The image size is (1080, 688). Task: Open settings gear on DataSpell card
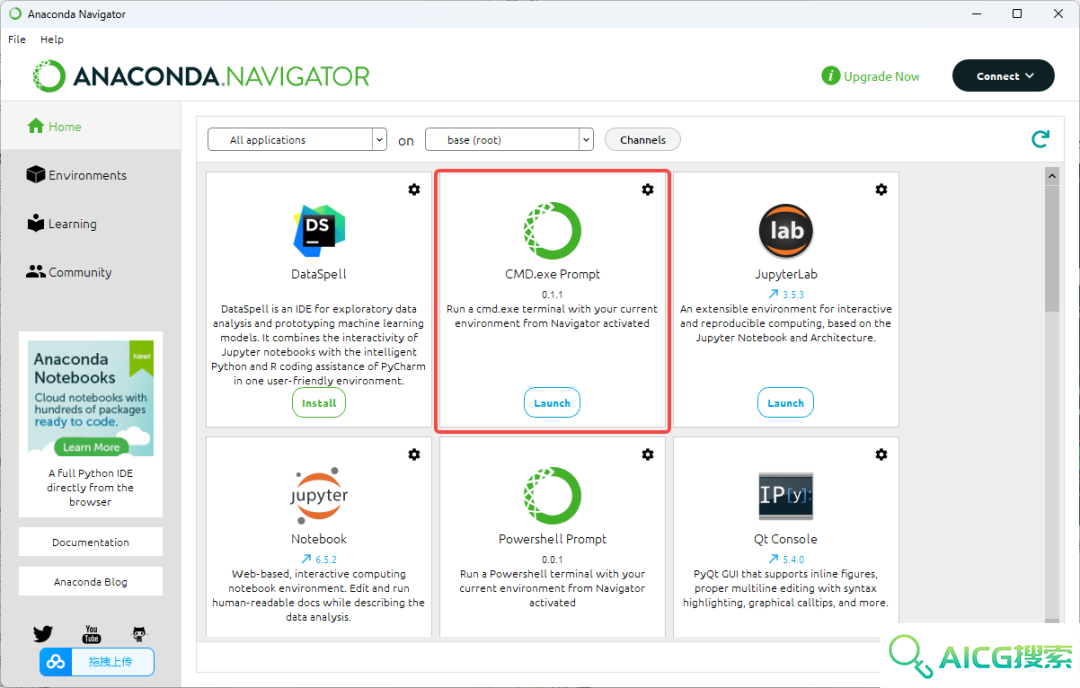pos(414,189)
